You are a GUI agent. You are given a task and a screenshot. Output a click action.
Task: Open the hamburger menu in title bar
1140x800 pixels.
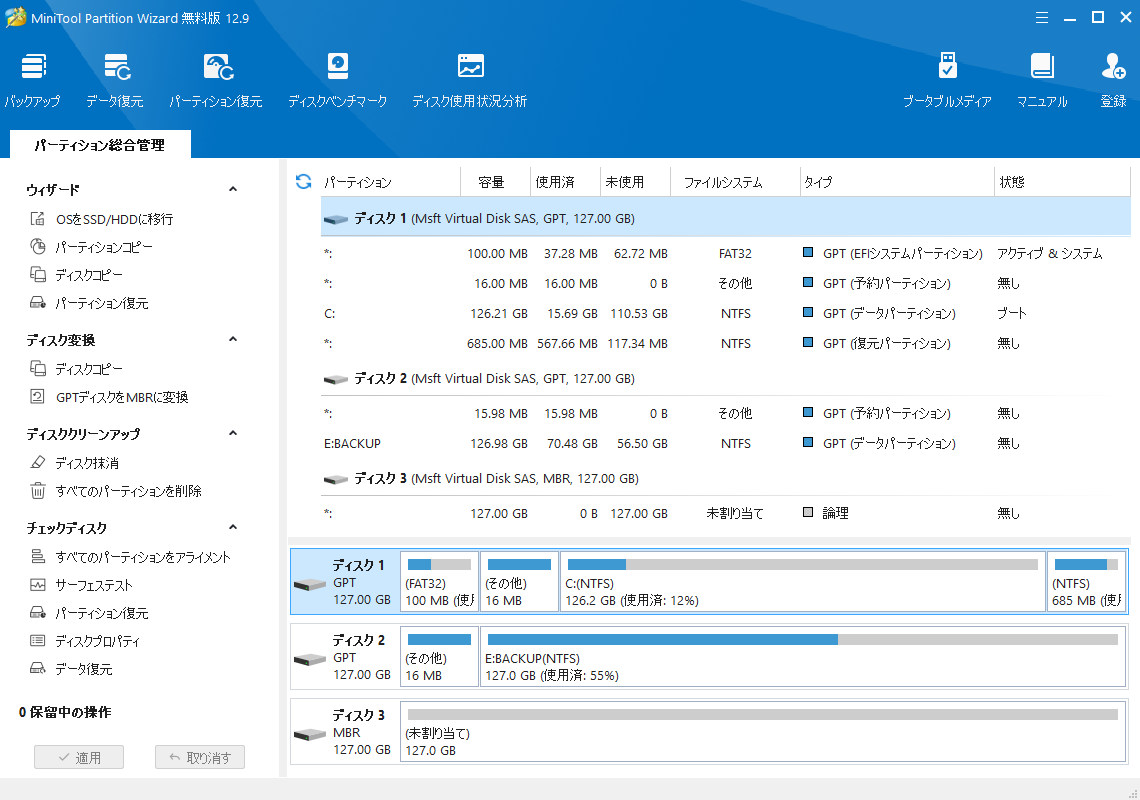click(1042, 17)
